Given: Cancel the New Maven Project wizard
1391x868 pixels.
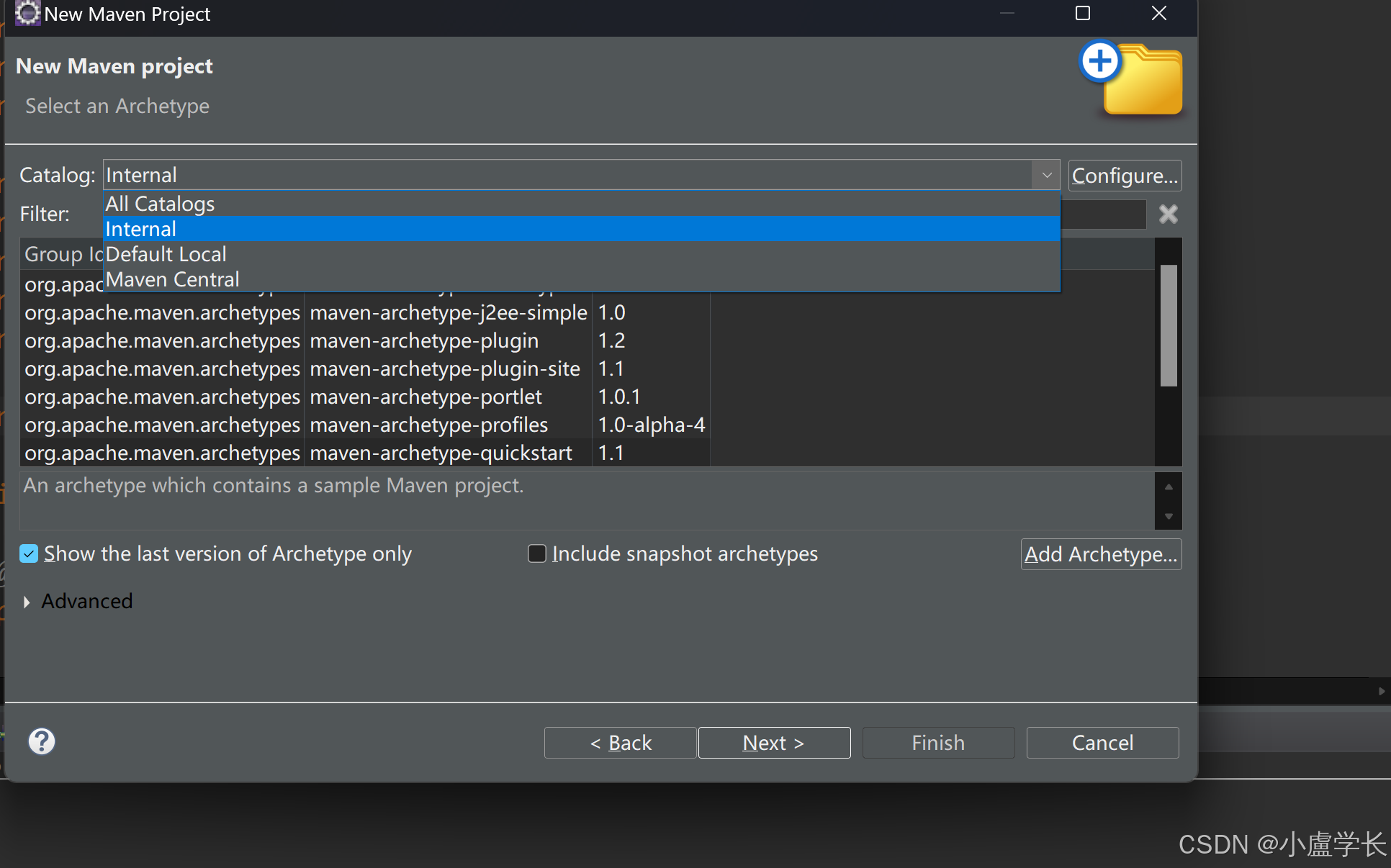Looking at the screenshot, I should 1102,742.
